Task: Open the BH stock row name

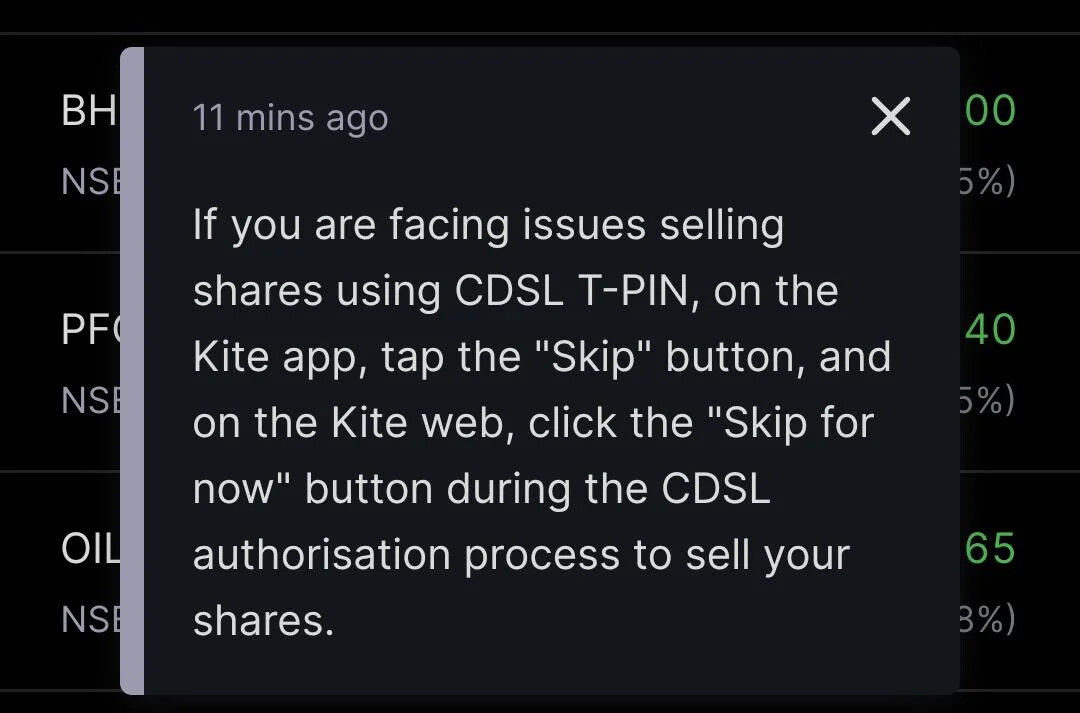Action: point(90,110)
